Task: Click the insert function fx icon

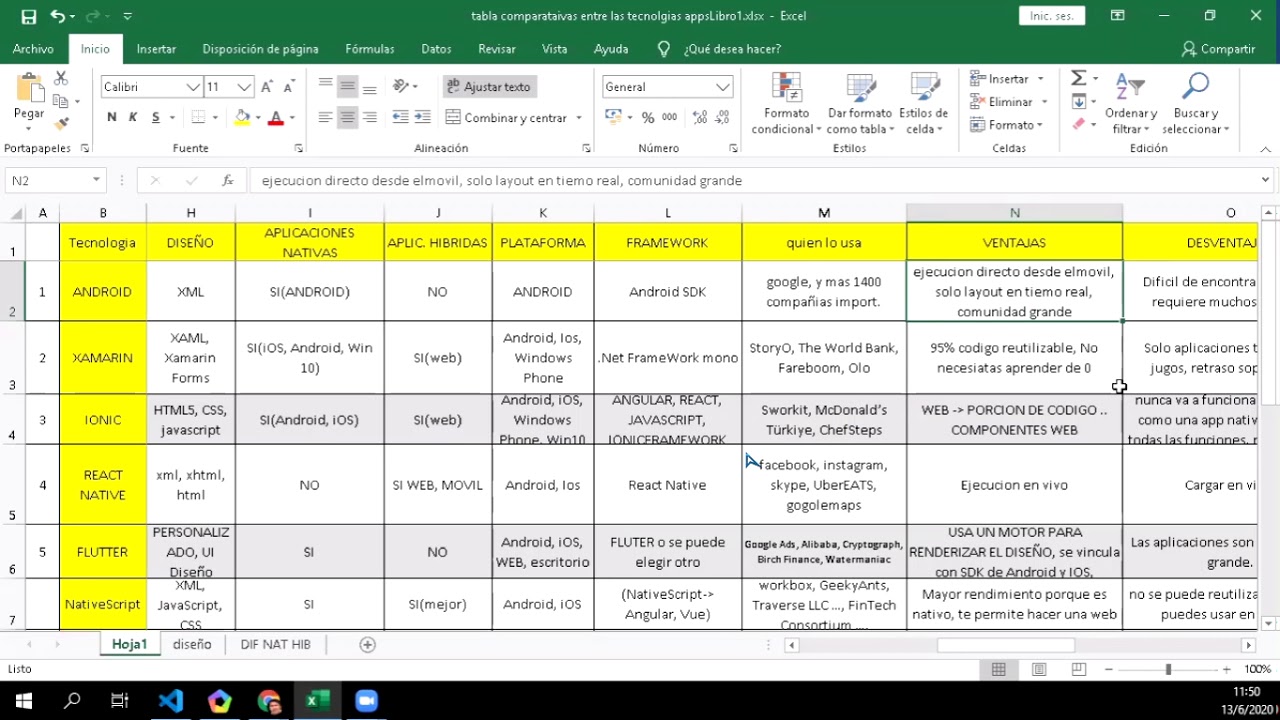Action: coord(228,181)
